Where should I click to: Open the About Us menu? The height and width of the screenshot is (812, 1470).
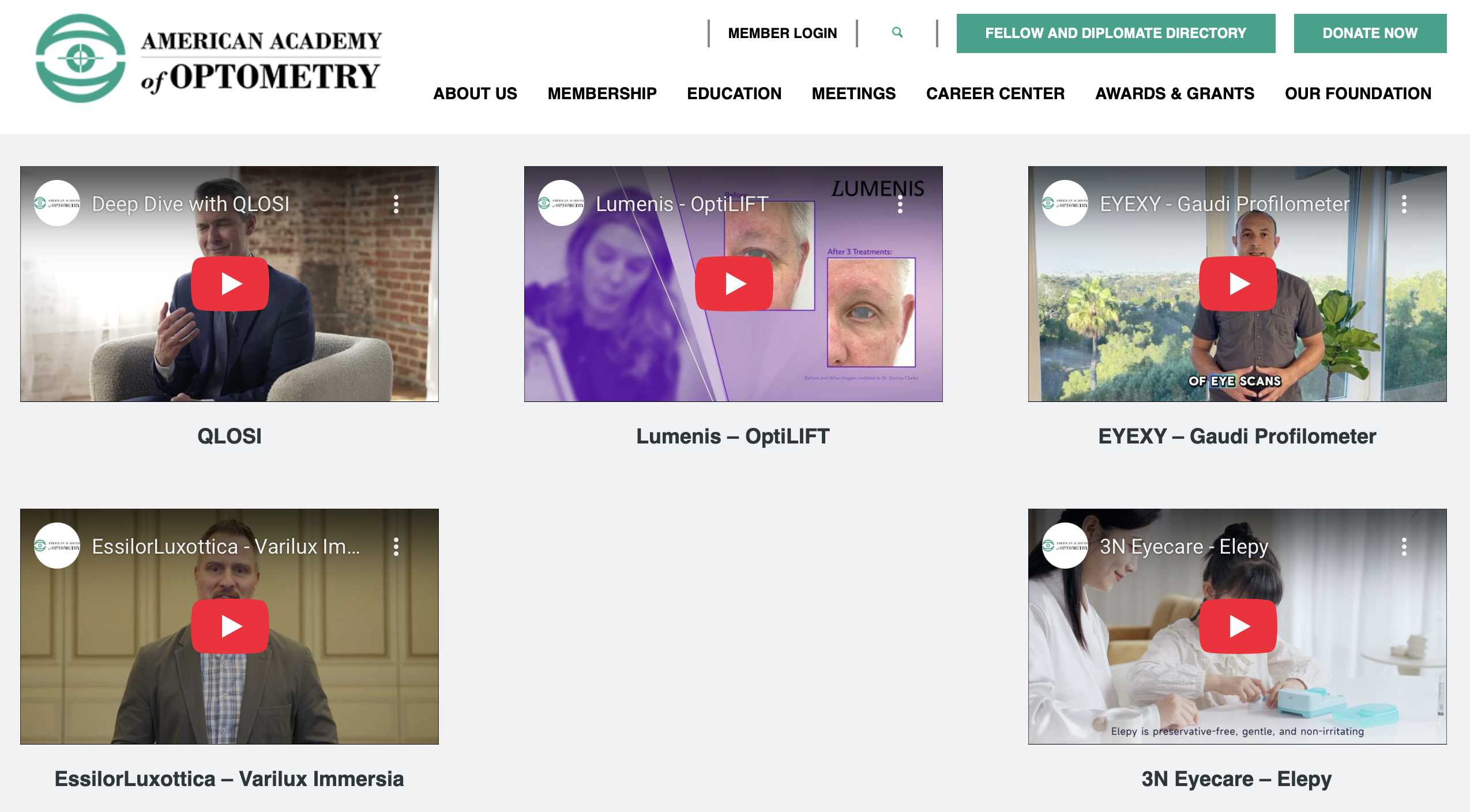[475, 93]
